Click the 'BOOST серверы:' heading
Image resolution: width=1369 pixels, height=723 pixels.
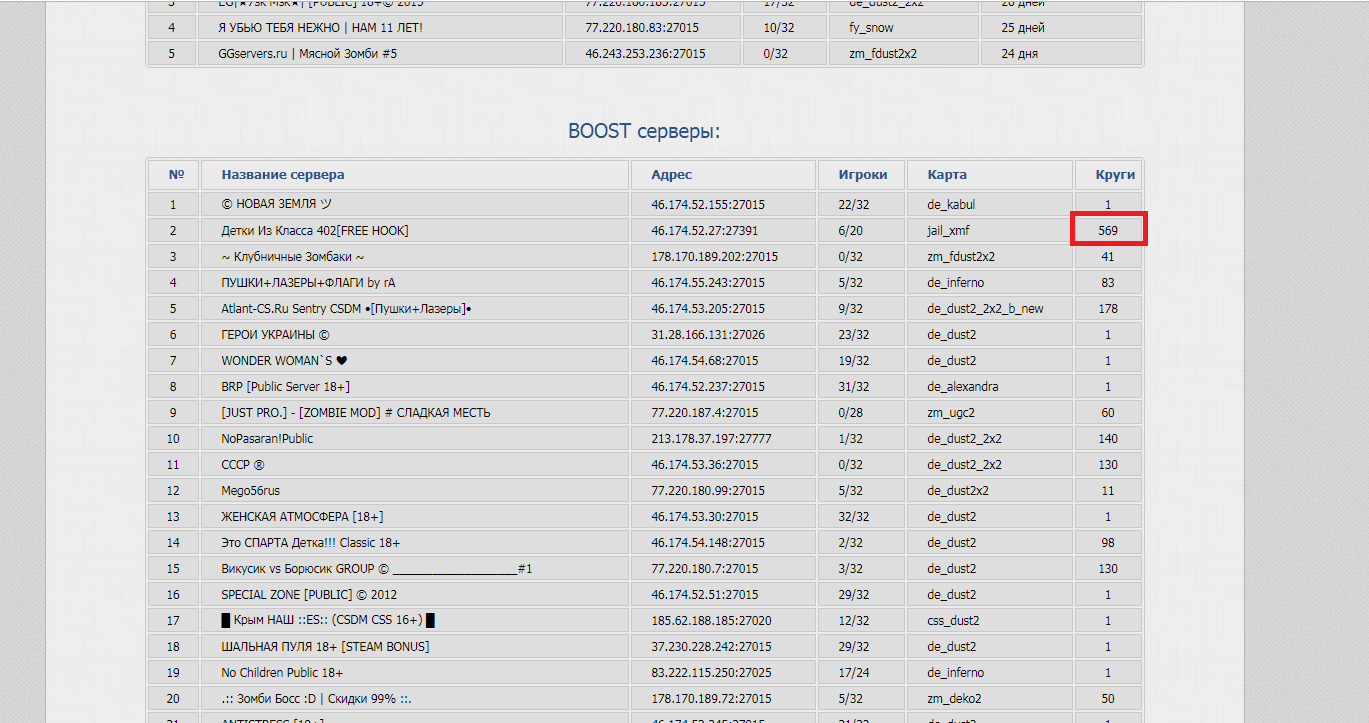point(644,131)
